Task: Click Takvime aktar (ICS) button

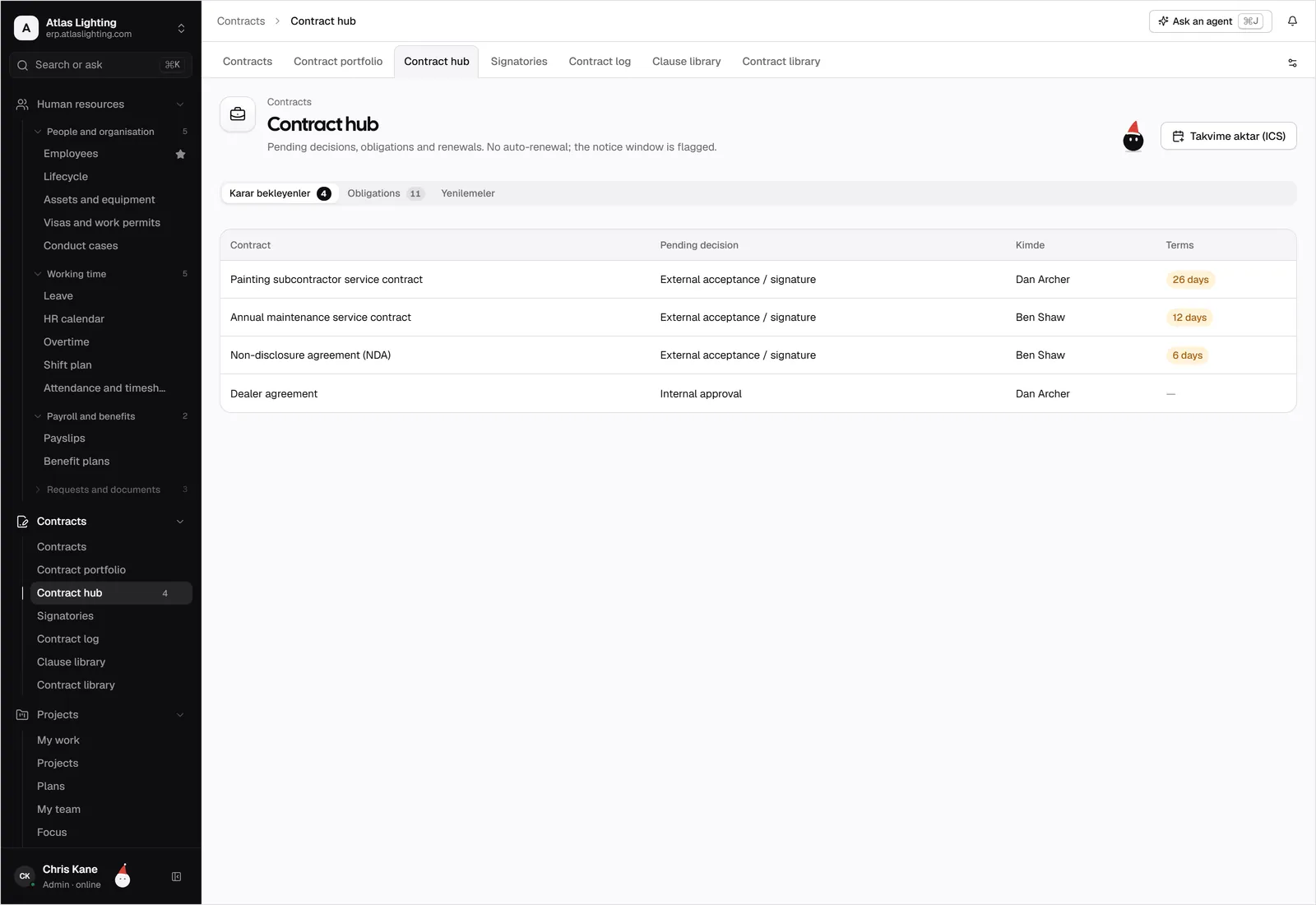Action: pos(1229,137)
